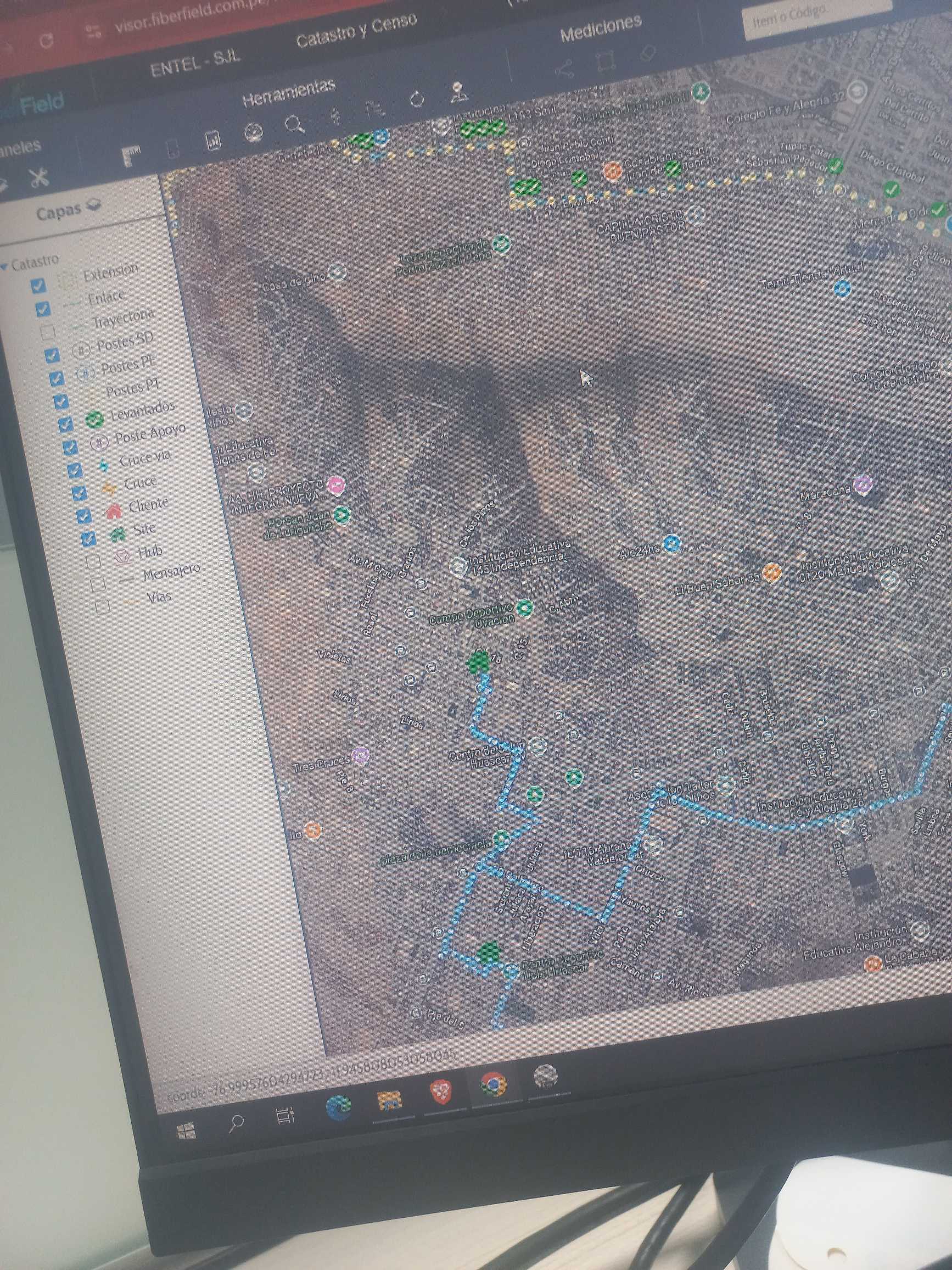Click the site settings icon in address bar

pyautogui.click(x=92, y=32)
